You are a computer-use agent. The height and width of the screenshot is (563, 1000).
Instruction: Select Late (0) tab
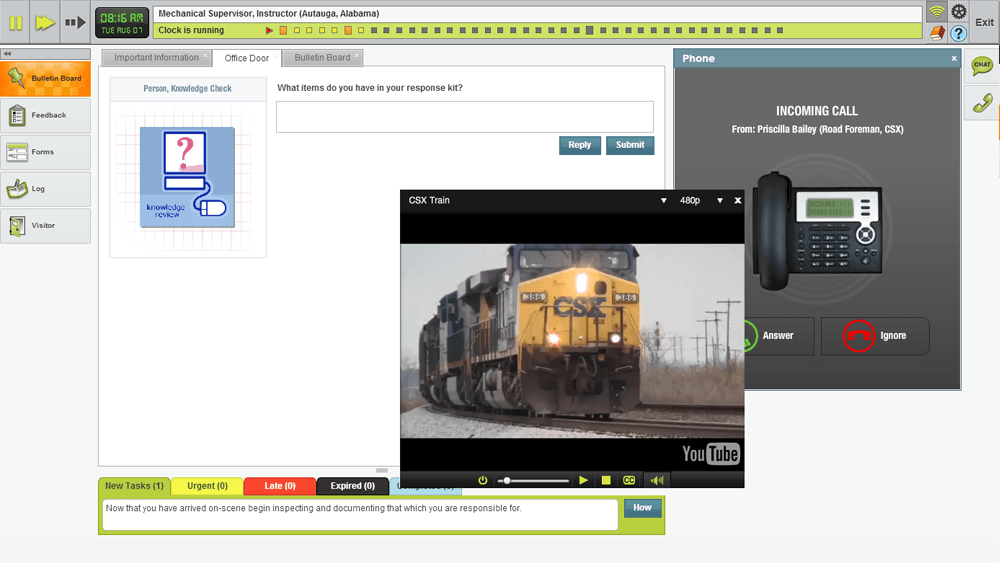coord(280,486)
